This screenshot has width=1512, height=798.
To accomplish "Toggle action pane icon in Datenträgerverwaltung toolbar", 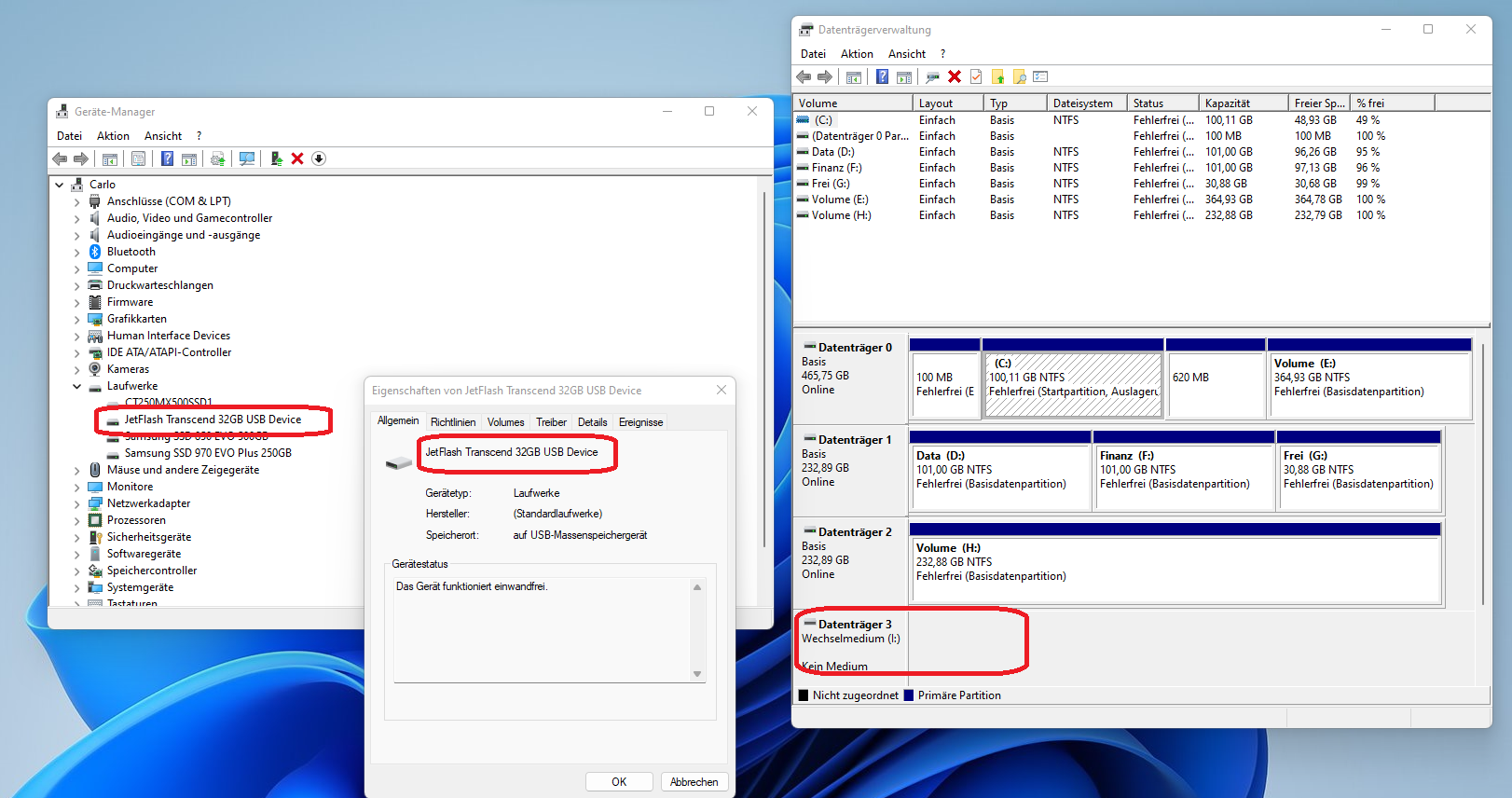I will coord(903,76).
